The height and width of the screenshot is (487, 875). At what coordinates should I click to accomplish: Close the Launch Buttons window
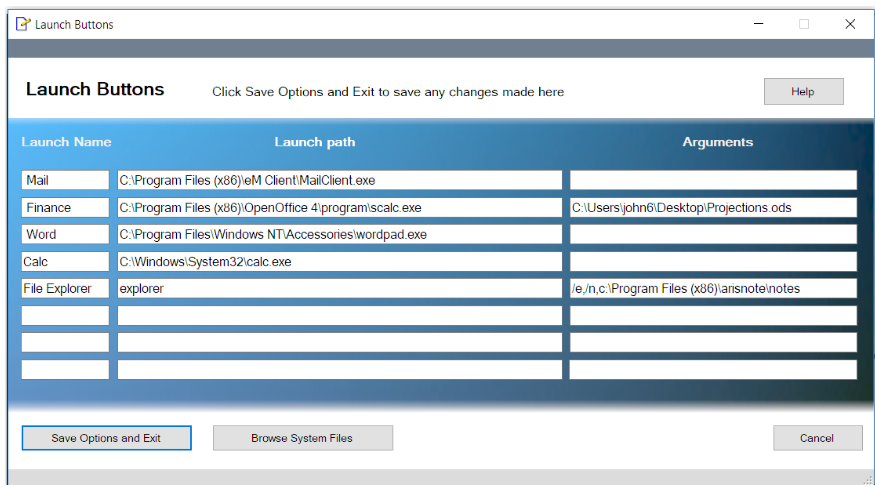coord(850,24)
